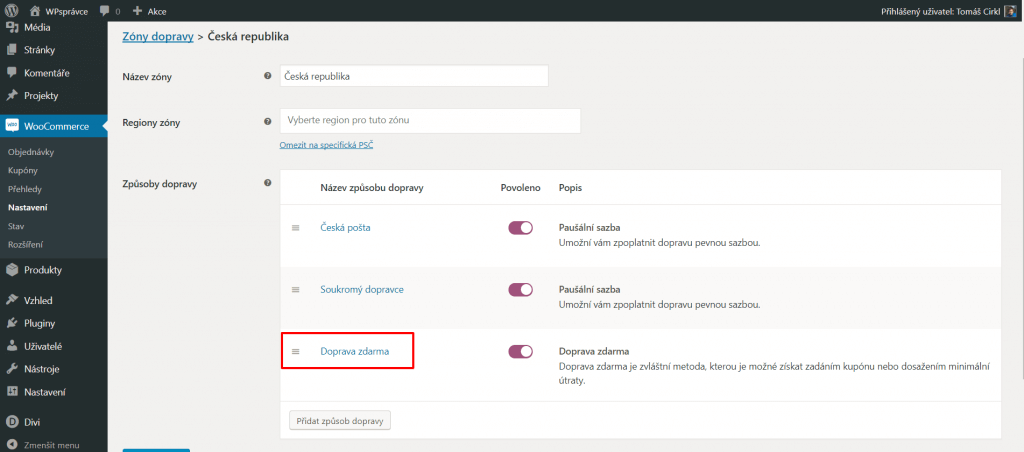Click drag handle for Doprava zdarma row

(x=295, y=351)
